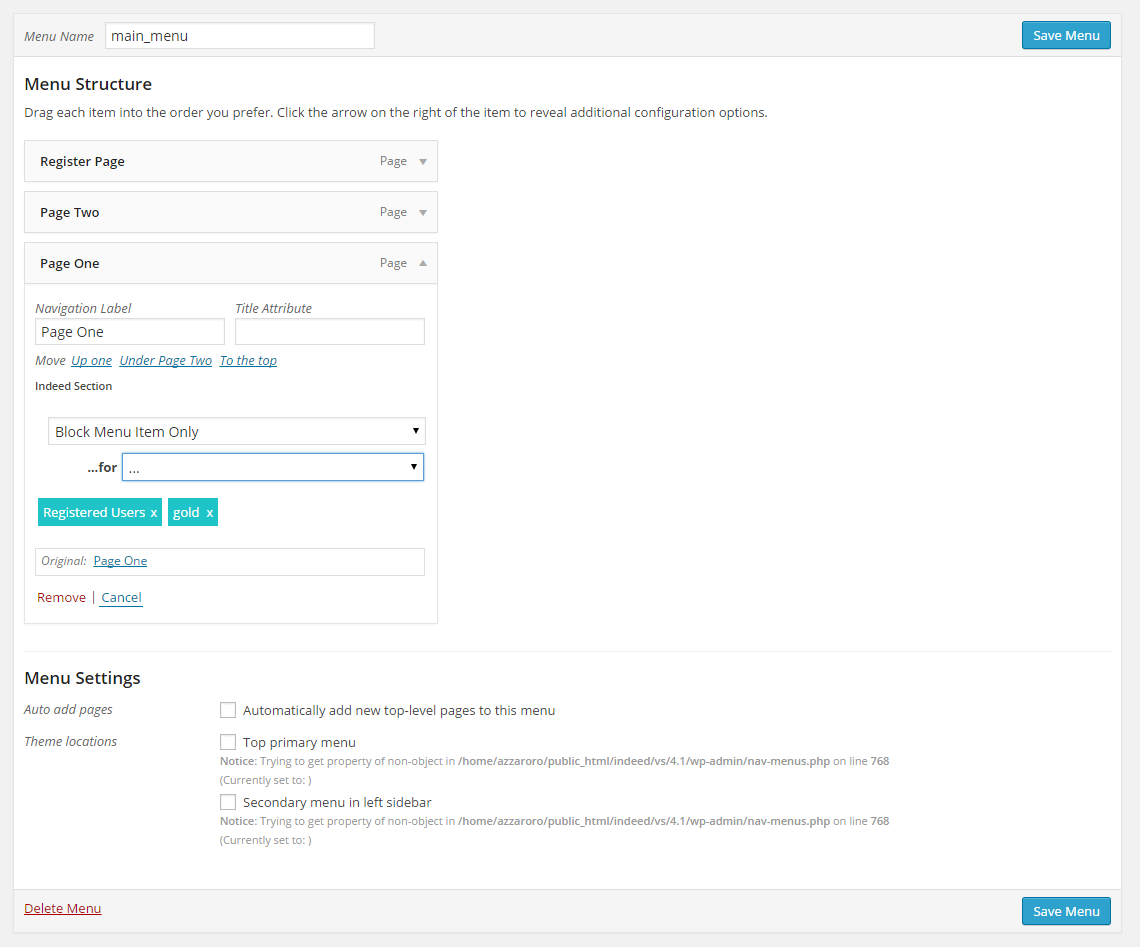Screen dimensions: 1140x947
Task: Focus the Menu Name text field
Action: point(239,36)
